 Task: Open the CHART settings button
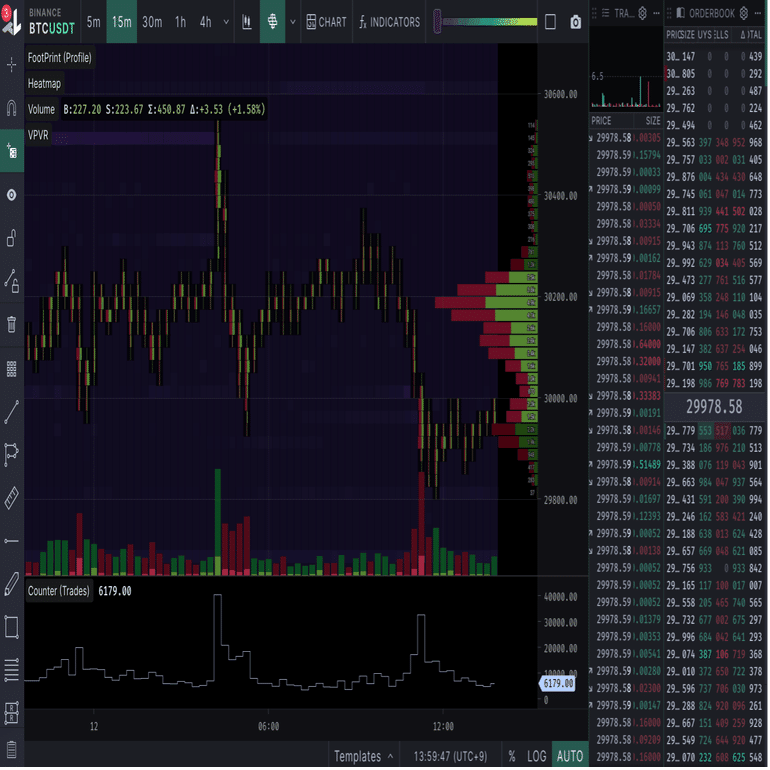[x=327, y=22]
